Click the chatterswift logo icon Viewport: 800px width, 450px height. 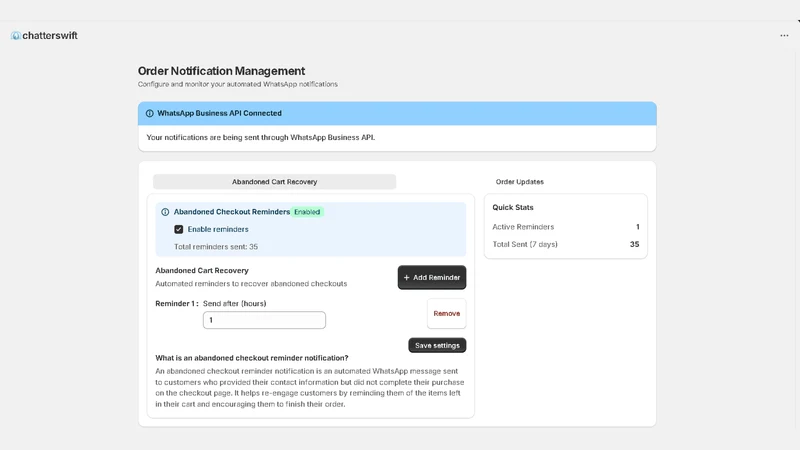16,36
